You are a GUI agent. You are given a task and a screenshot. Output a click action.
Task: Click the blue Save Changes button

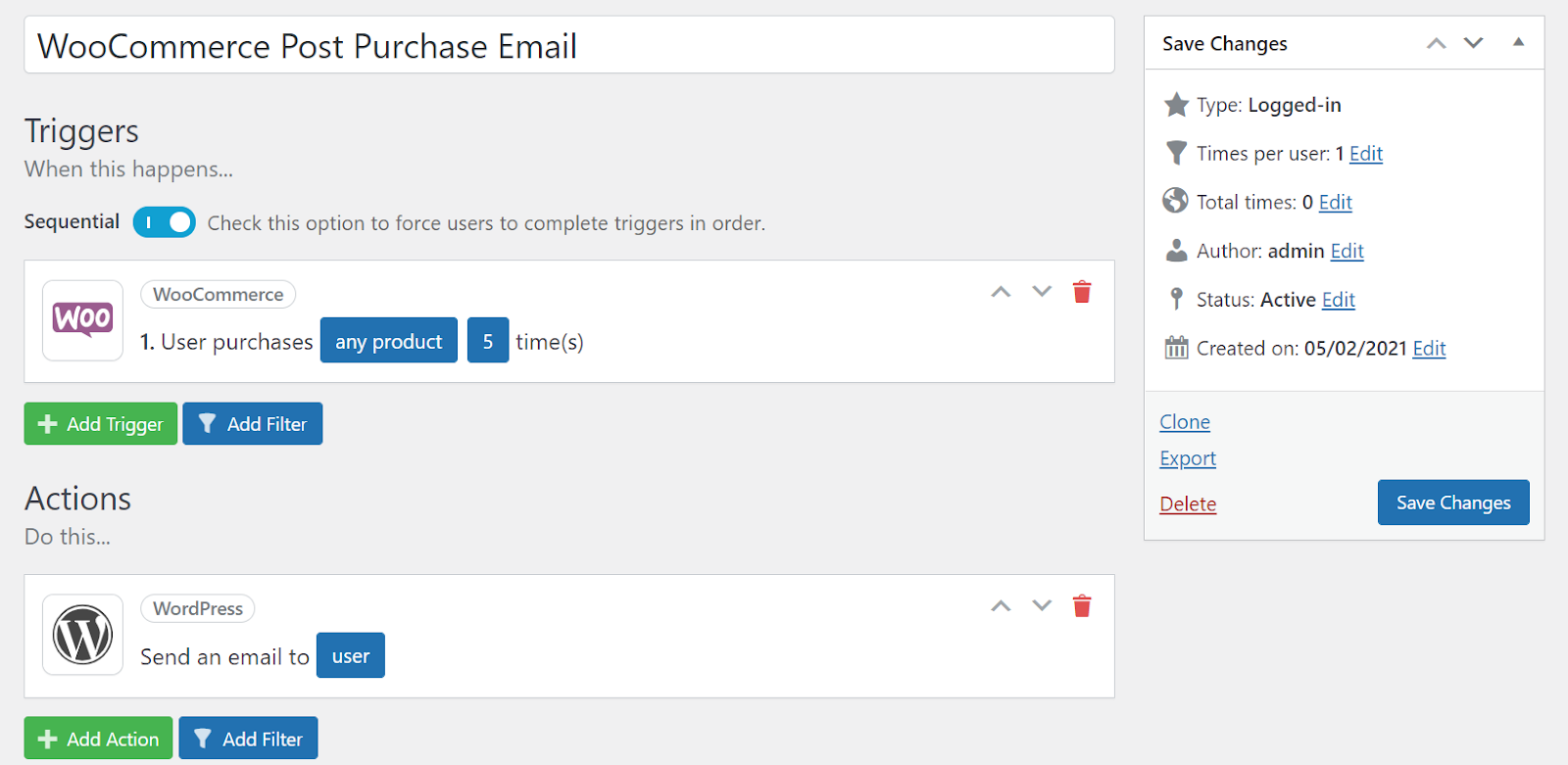tap(1453, 502)
